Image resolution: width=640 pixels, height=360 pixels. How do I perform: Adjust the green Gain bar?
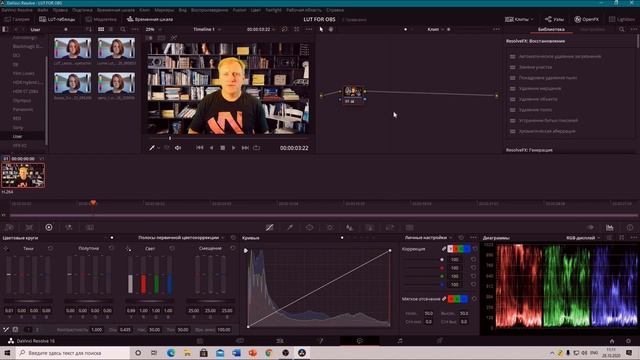tap(156, 275)
